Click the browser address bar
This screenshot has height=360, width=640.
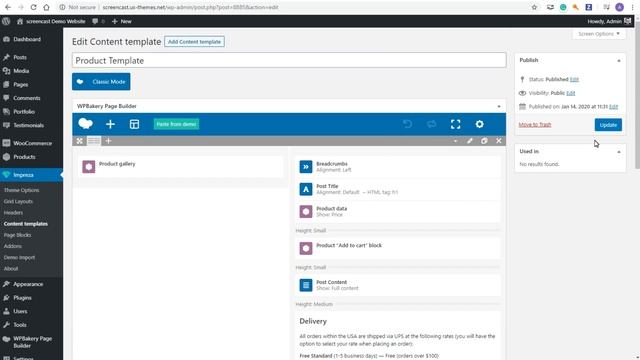point(294,7)
